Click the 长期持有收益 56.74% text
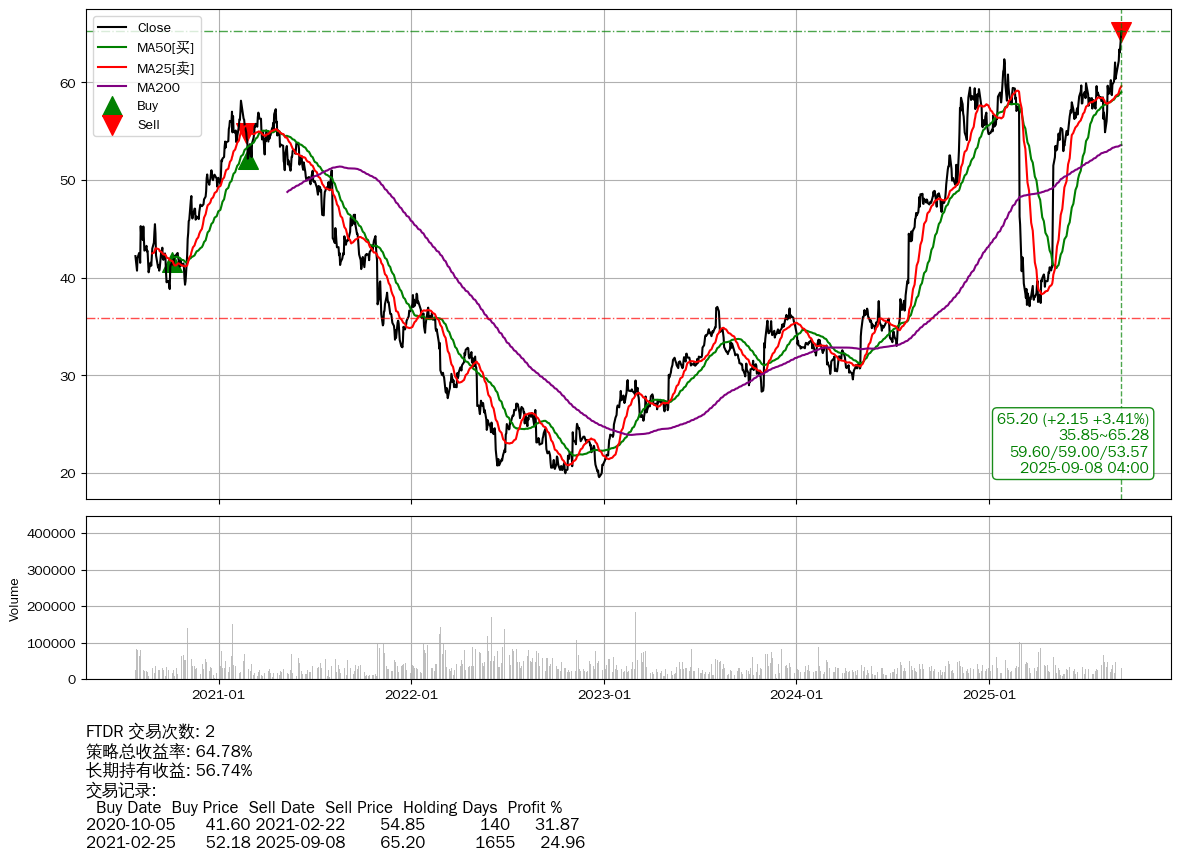Screen dimensions: 1180x860 [169, 770]
